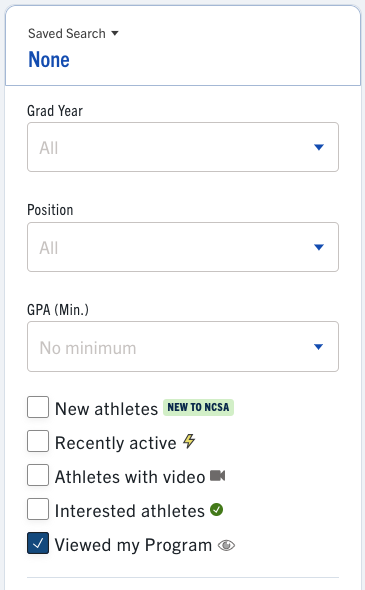Open the Saved Search menu
Screen dimensions: 365x590
pos(73,33)
